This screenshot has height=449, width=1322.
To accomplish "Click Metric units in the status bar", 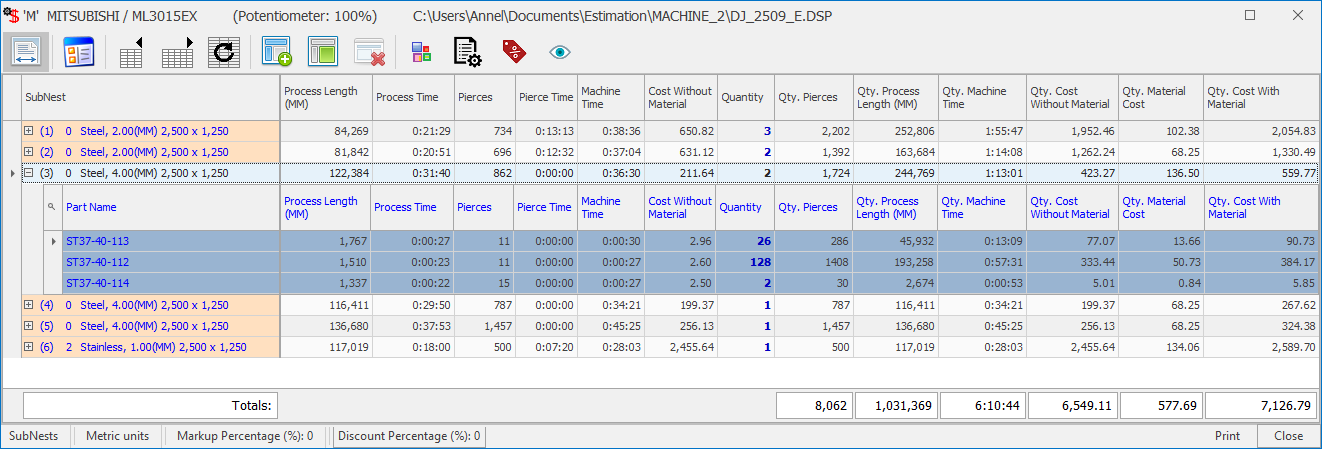I will (118, 436).
